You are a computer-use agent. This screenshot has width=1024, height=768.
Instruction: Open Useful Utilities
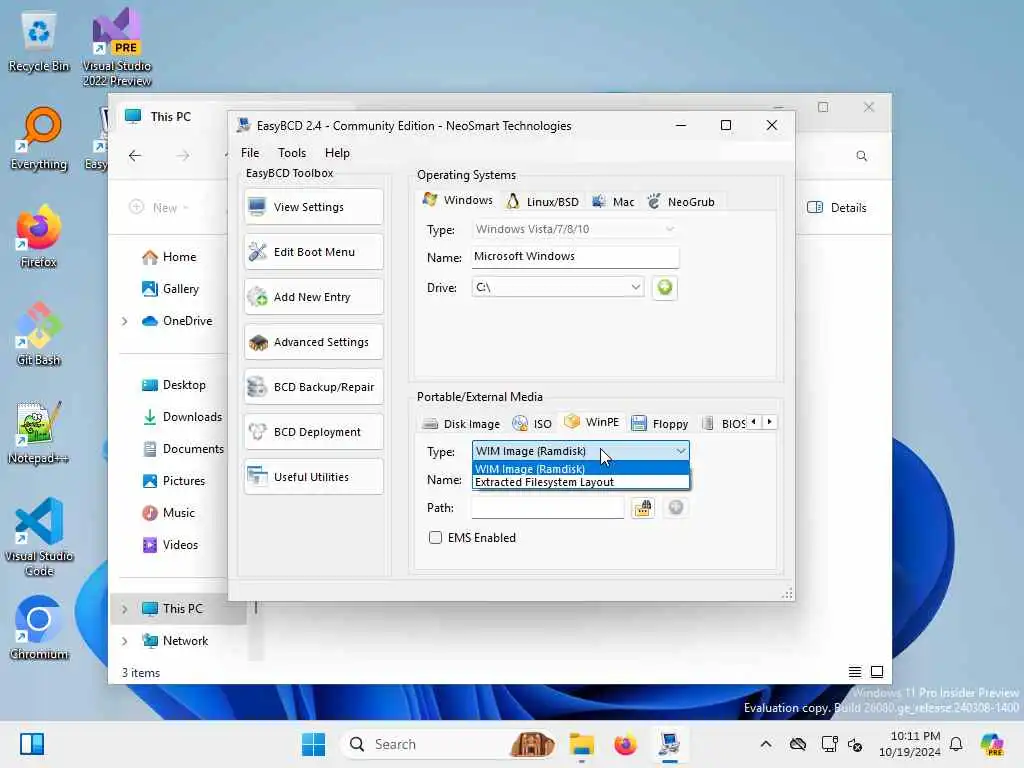tap(313, 477)
